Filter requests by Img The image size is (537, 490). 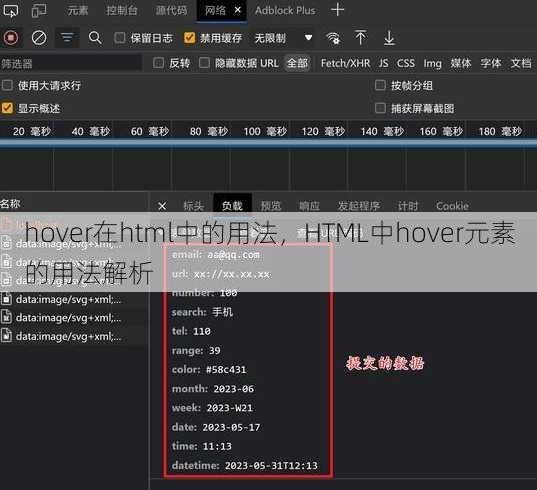point(433,63)
